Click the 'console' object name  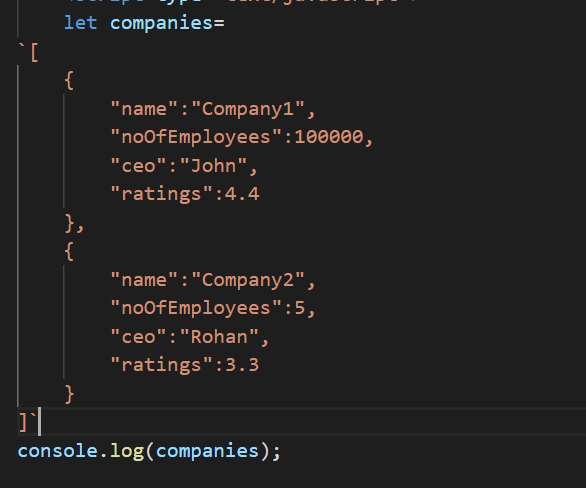(x=58, y=451)
